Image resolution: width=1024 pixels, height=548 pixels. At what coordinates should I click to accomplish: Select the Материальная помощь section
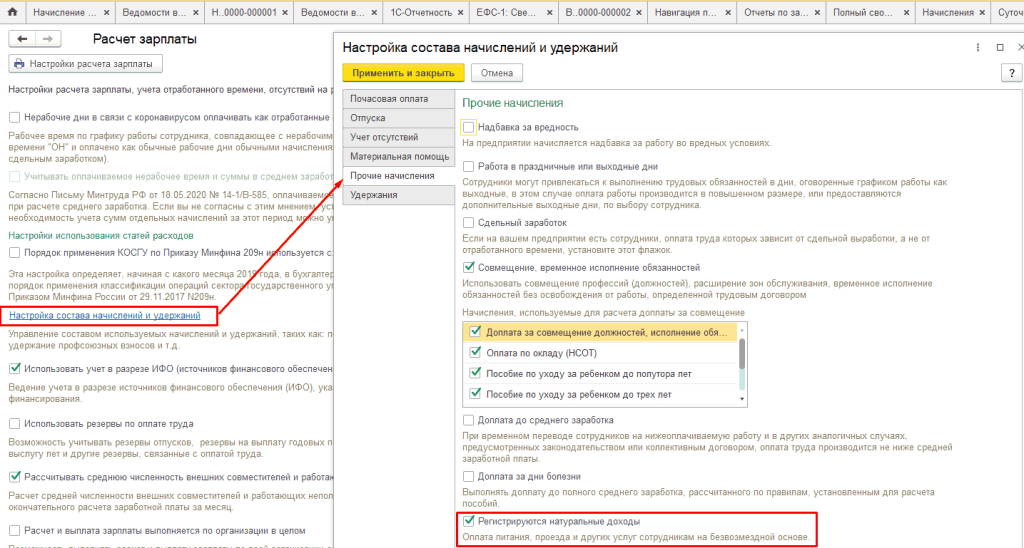pos(398,157)
